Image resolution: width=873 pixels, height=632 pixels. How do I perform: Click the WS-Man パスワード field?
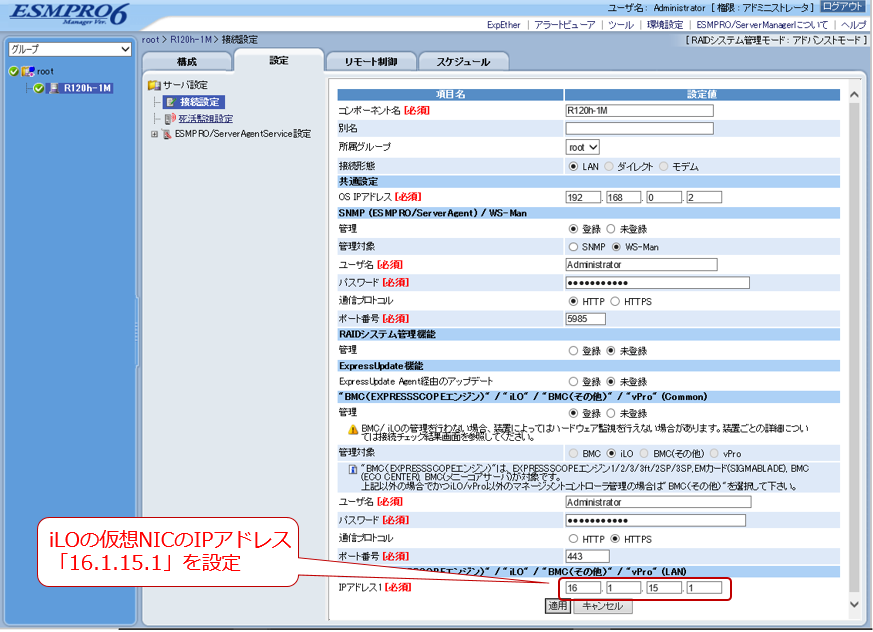tap(658, 283)
